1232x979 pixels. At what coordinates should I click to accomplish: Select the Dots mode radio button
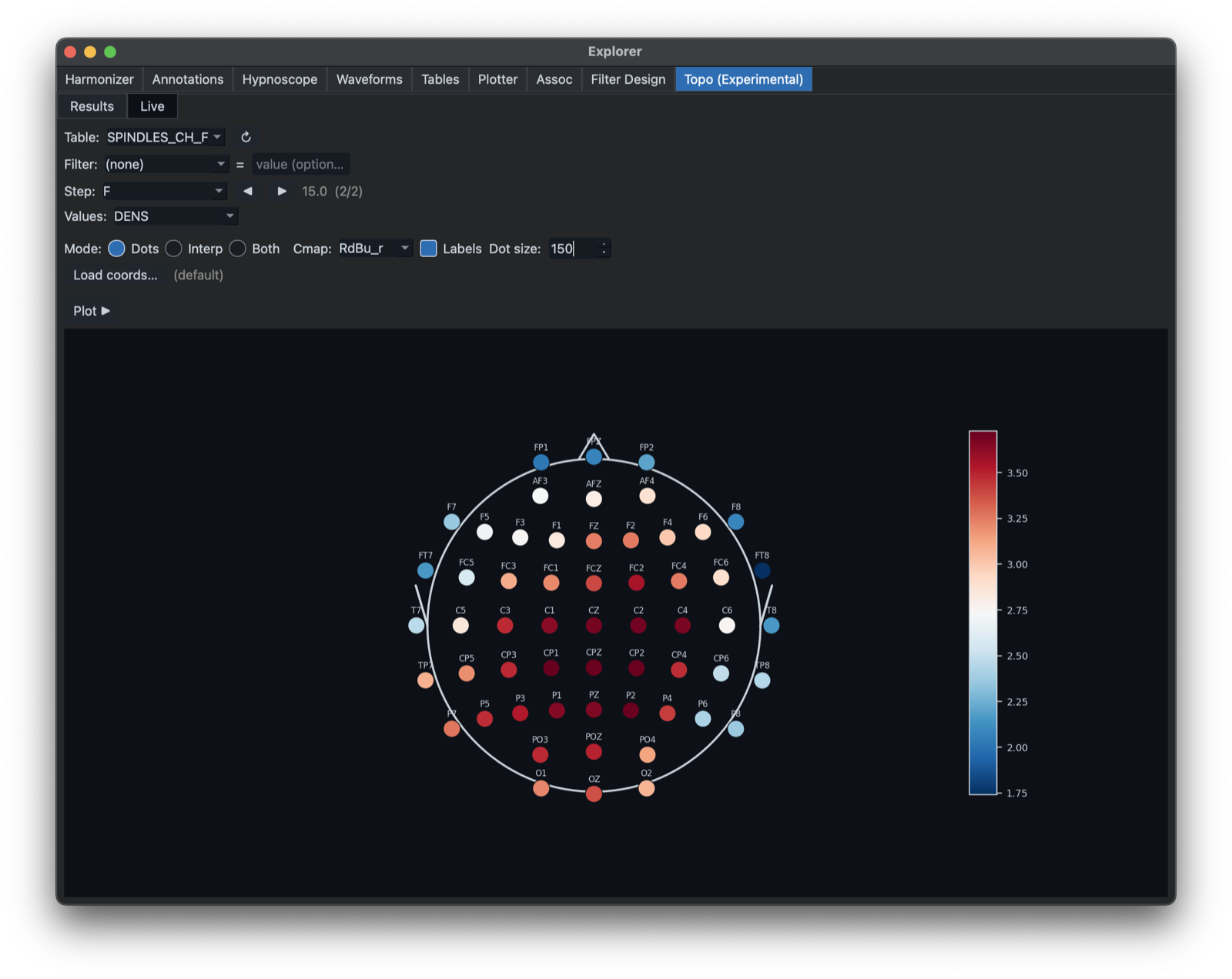click(x=117, y=249)
